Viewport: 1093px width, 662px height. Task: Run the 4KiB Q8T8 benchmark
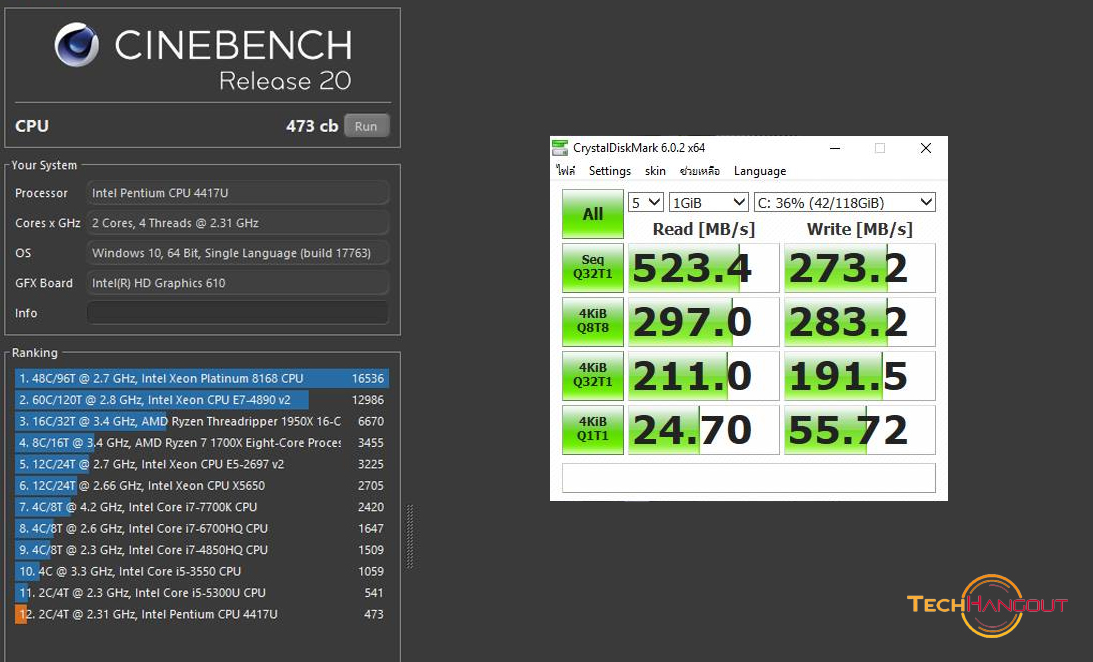coord(593,321)
